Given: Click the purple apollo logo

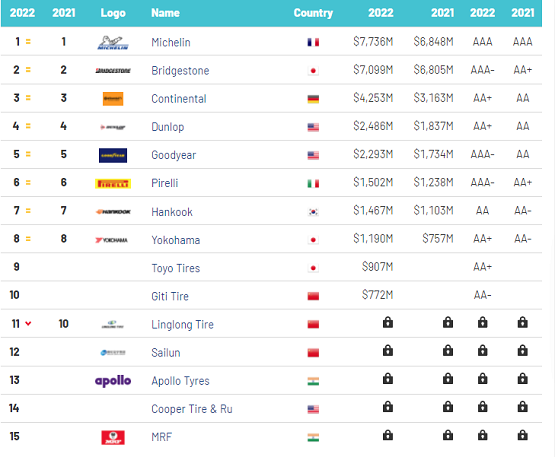Looking at the screenshot, I should point(113,381).
